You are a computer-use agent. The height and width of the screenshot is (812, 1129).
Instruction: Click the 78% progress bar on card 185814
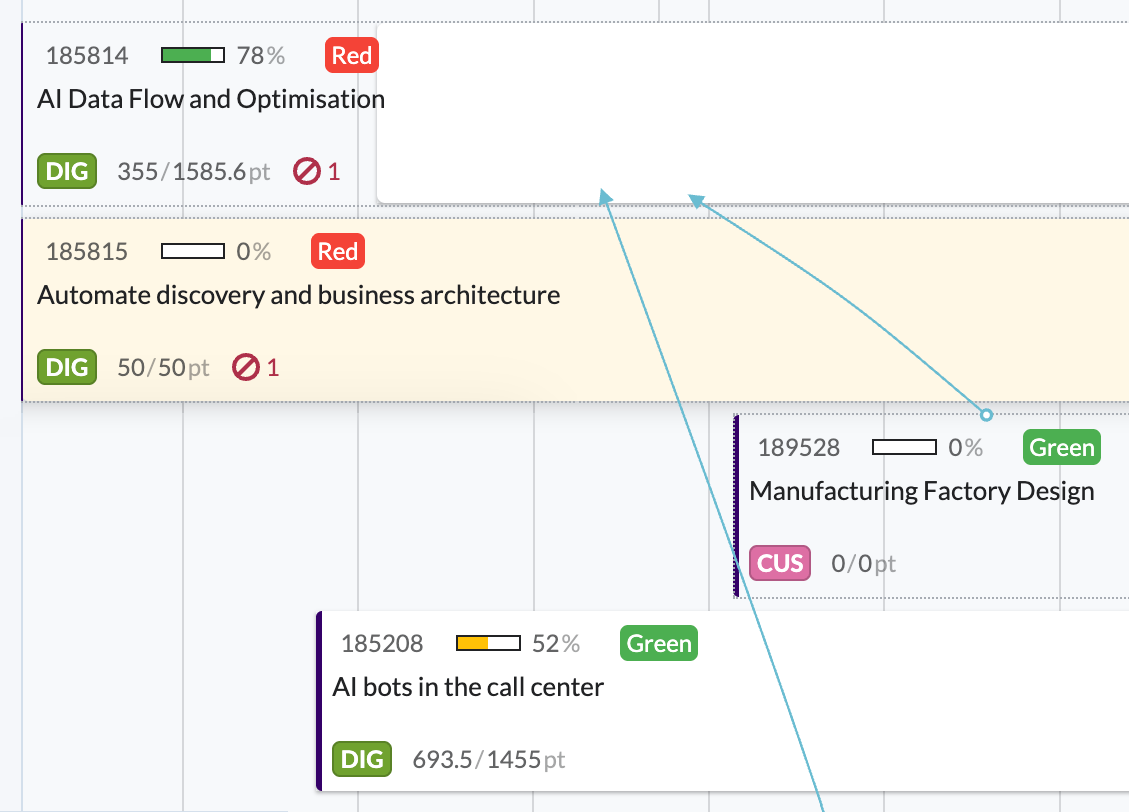tap(193, 56)
